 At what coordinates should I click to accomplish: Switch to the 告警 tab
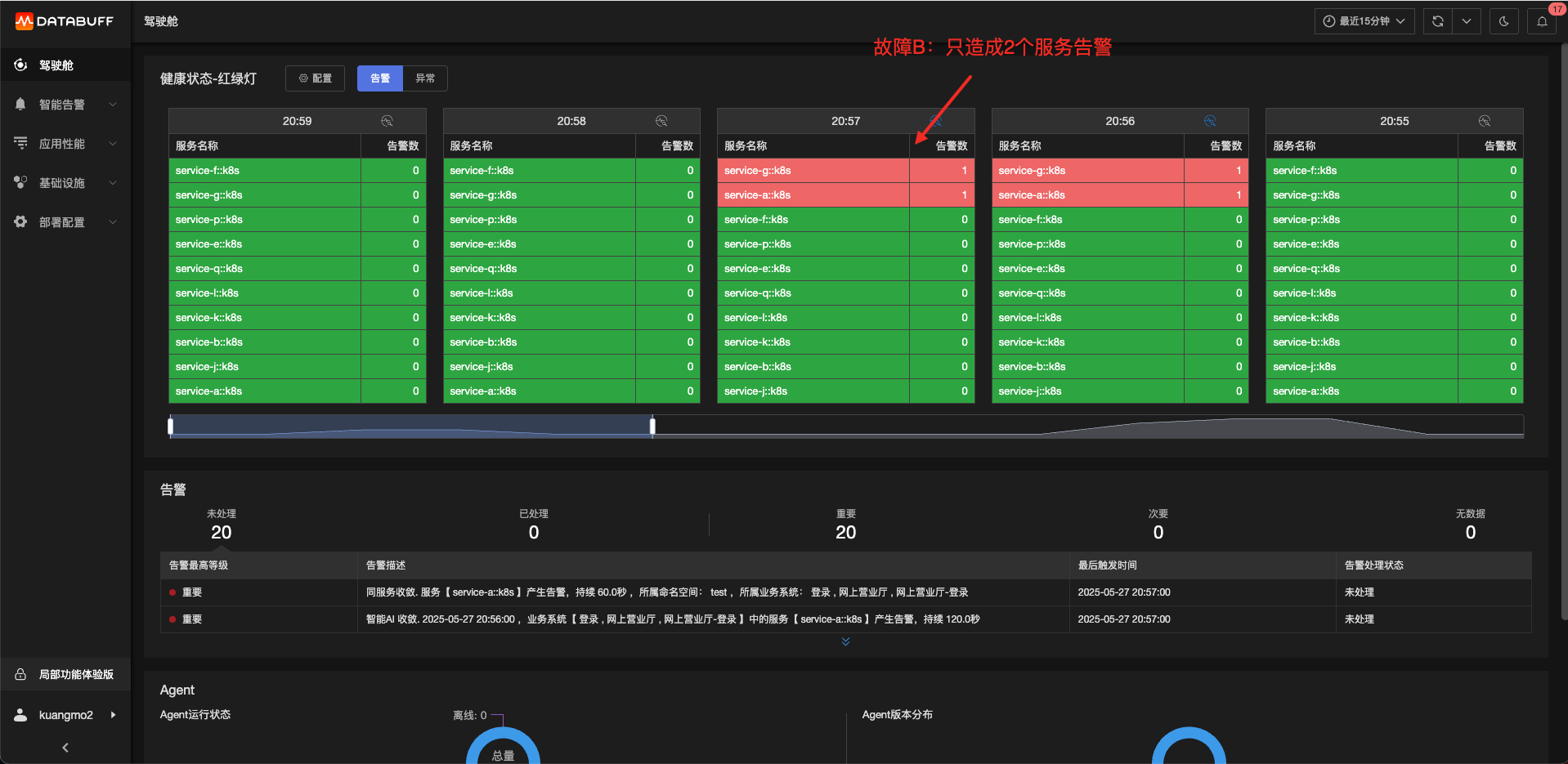[380, 78]
